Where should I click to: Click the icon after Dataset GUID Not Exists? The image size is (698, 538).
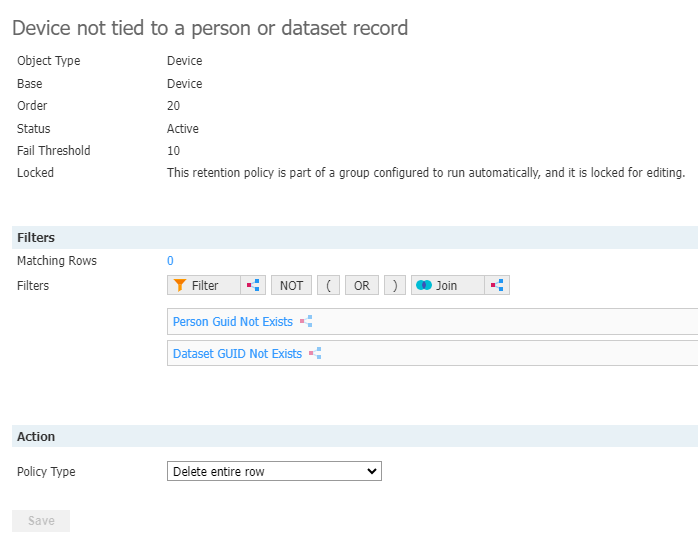315,353
